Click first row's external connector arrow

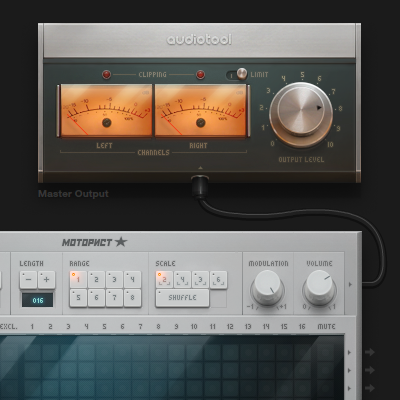370,352
